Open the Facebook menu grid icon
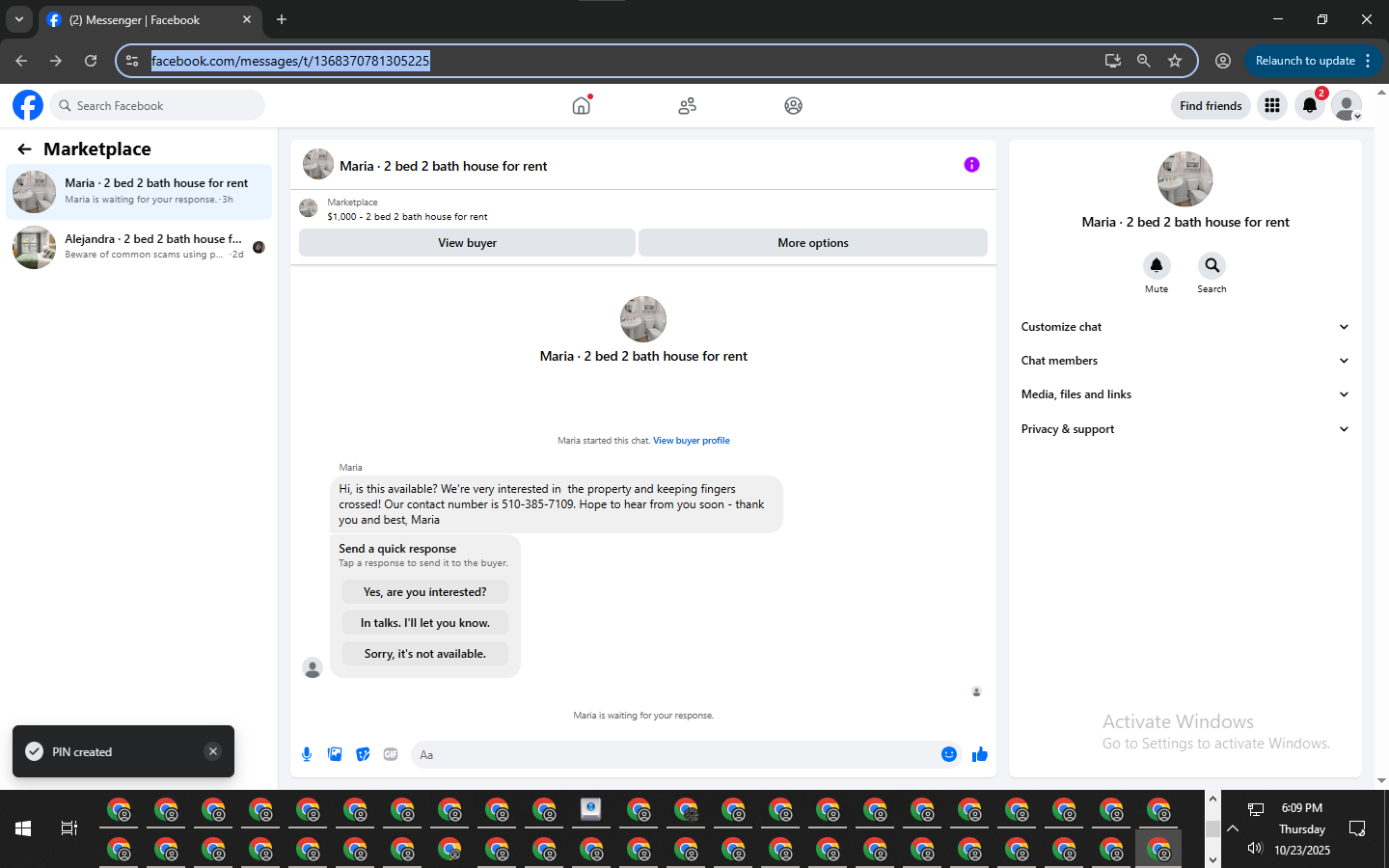Screen dimensions: 1389x868 tap(1272, 105)
